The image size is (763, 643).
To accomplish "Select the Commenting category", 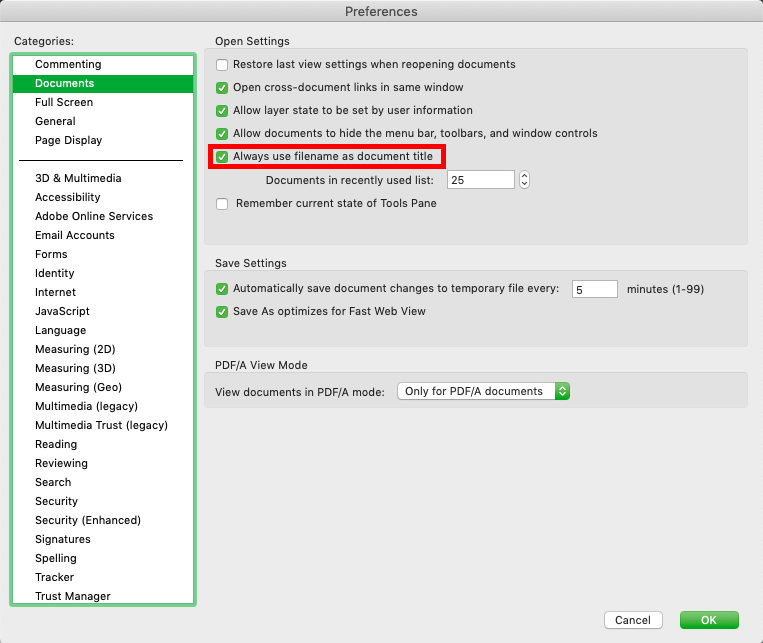I will click(68, 65).
